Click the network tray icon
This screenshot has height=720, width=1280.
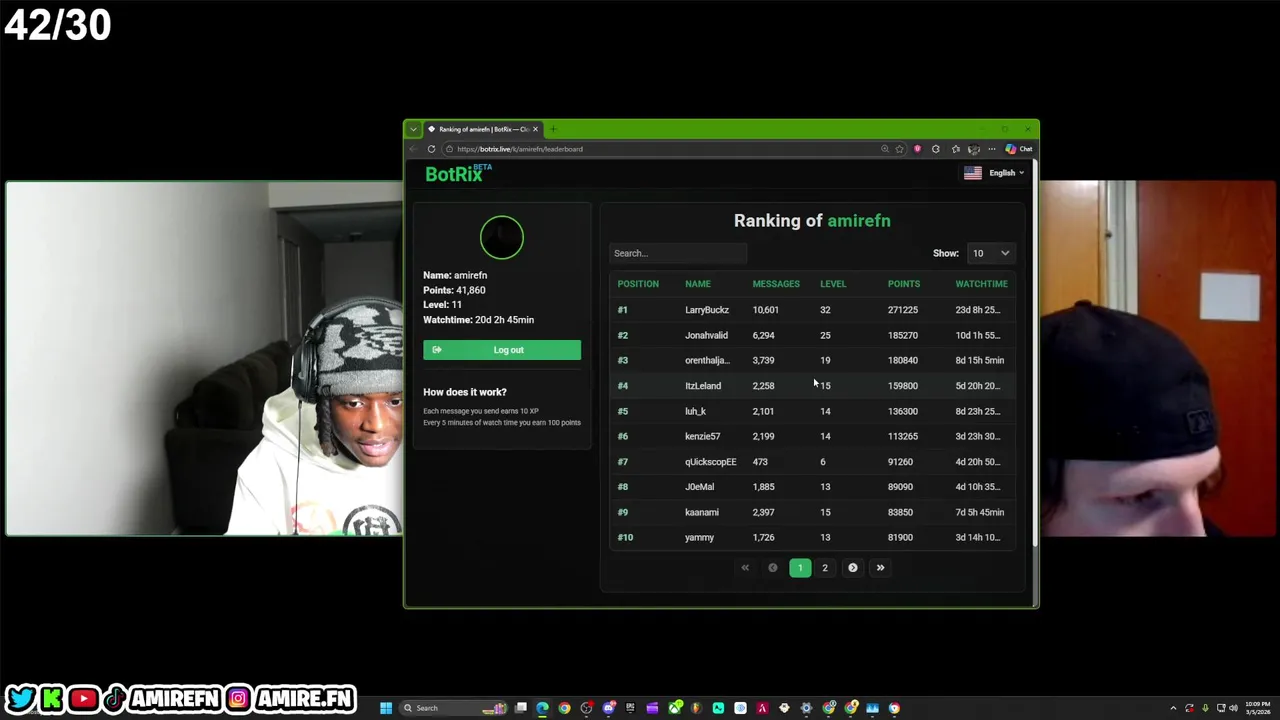(1221, 708)
